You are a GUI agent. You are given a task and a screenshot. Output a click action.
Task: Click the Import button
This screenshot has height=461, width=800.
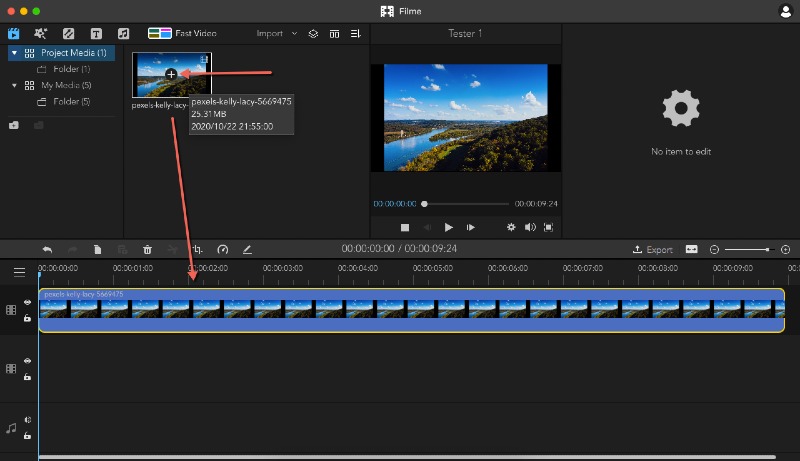[x=269, y=33]
